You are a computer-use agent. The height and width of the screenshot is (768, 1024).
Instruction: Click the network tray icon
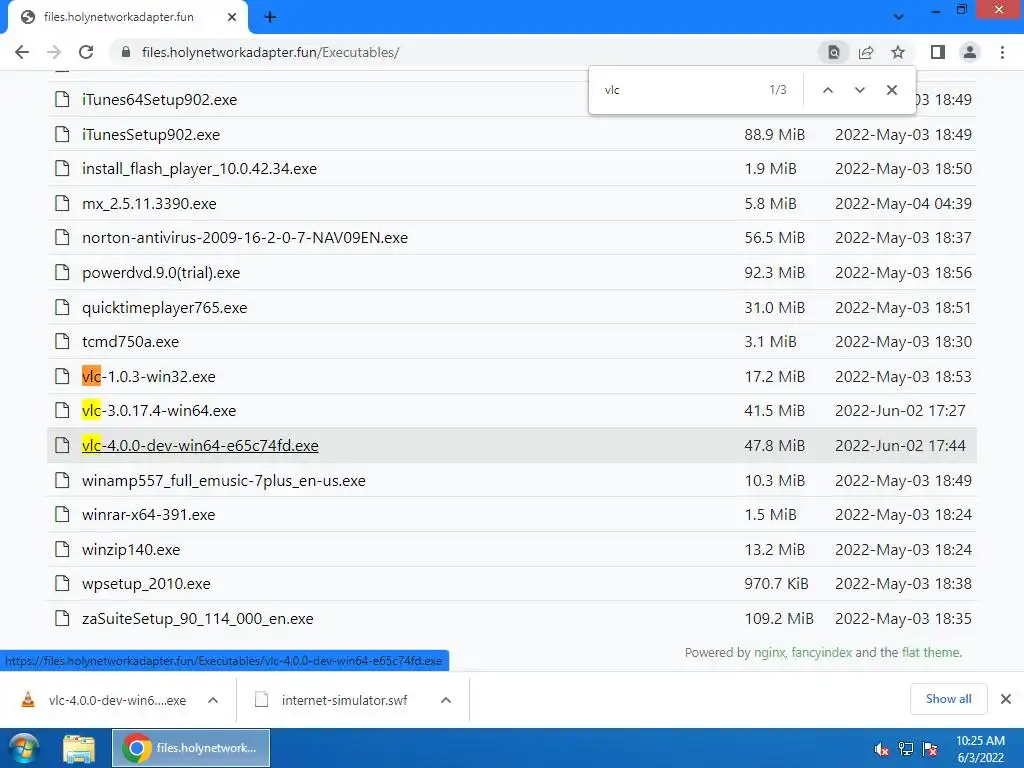pyautogui.click(x=906, y=749)
